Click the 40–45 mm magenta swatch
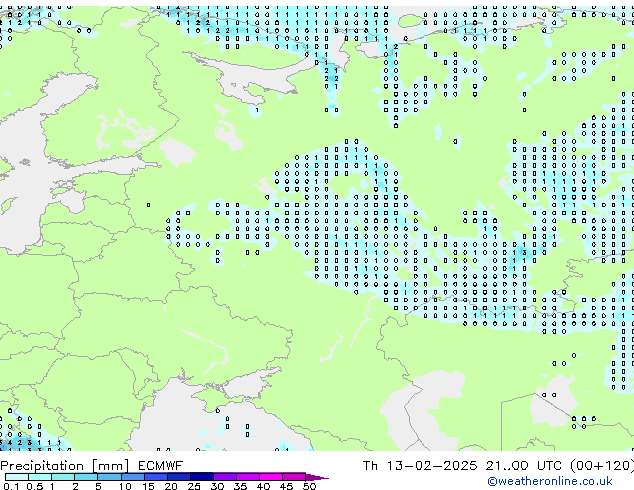 271,477
